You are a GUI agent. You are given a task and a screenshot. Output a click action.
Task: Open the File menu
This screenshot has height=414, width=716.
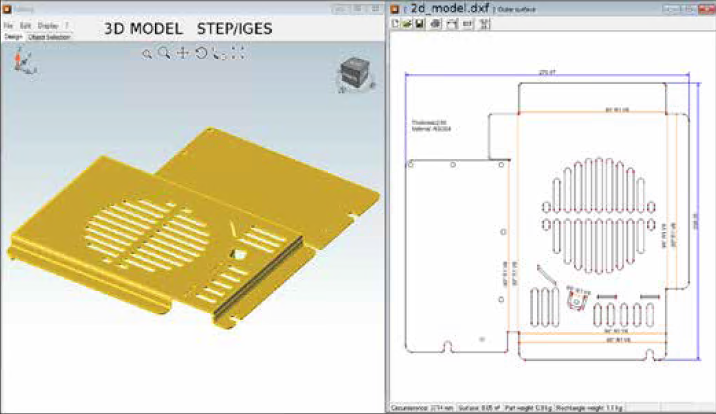(8, 25)
